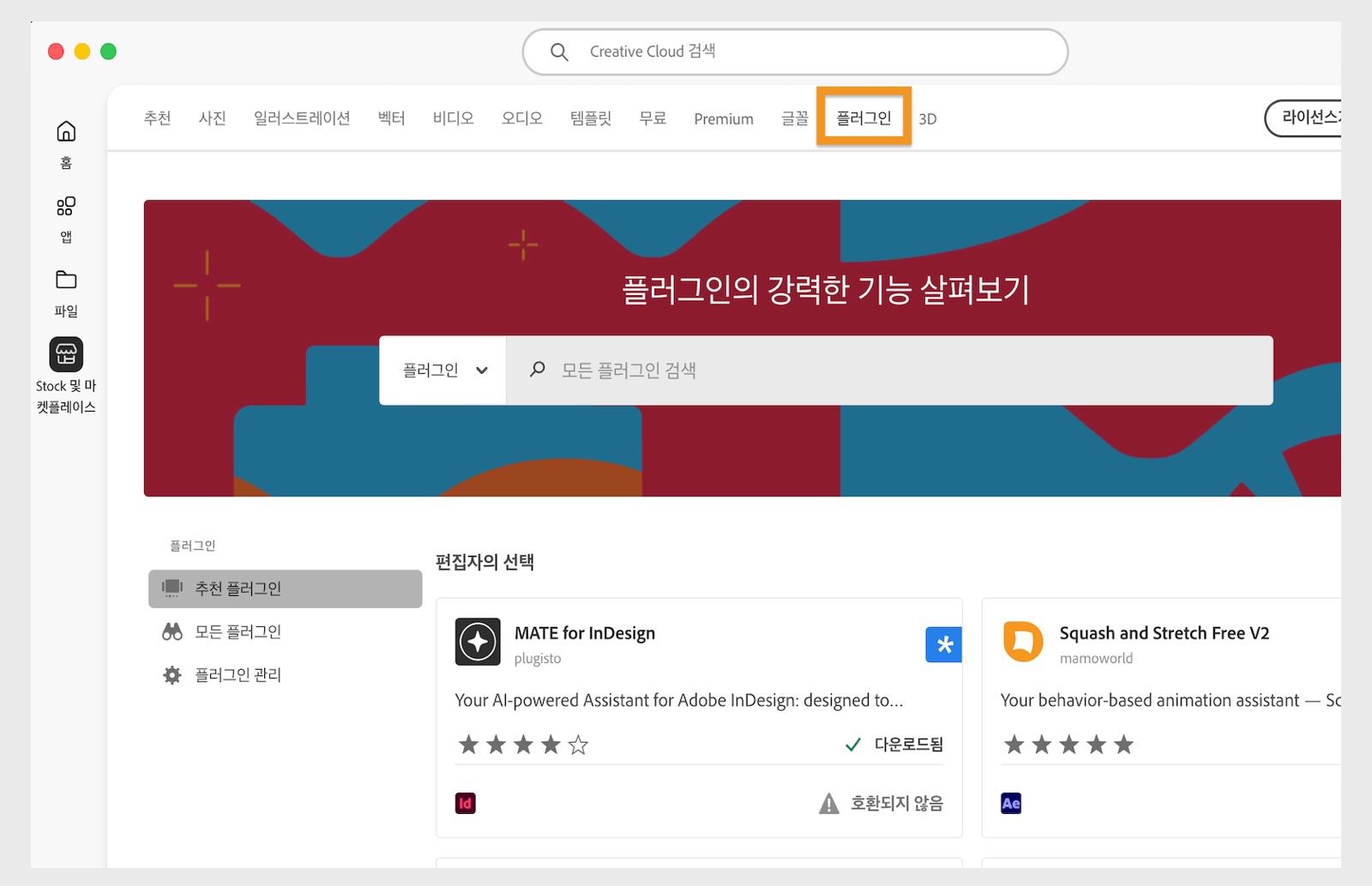The height and width of the screenshot is (886, 1372).
Task: Click the Squash and Stretch description text
Action: 1170,701
